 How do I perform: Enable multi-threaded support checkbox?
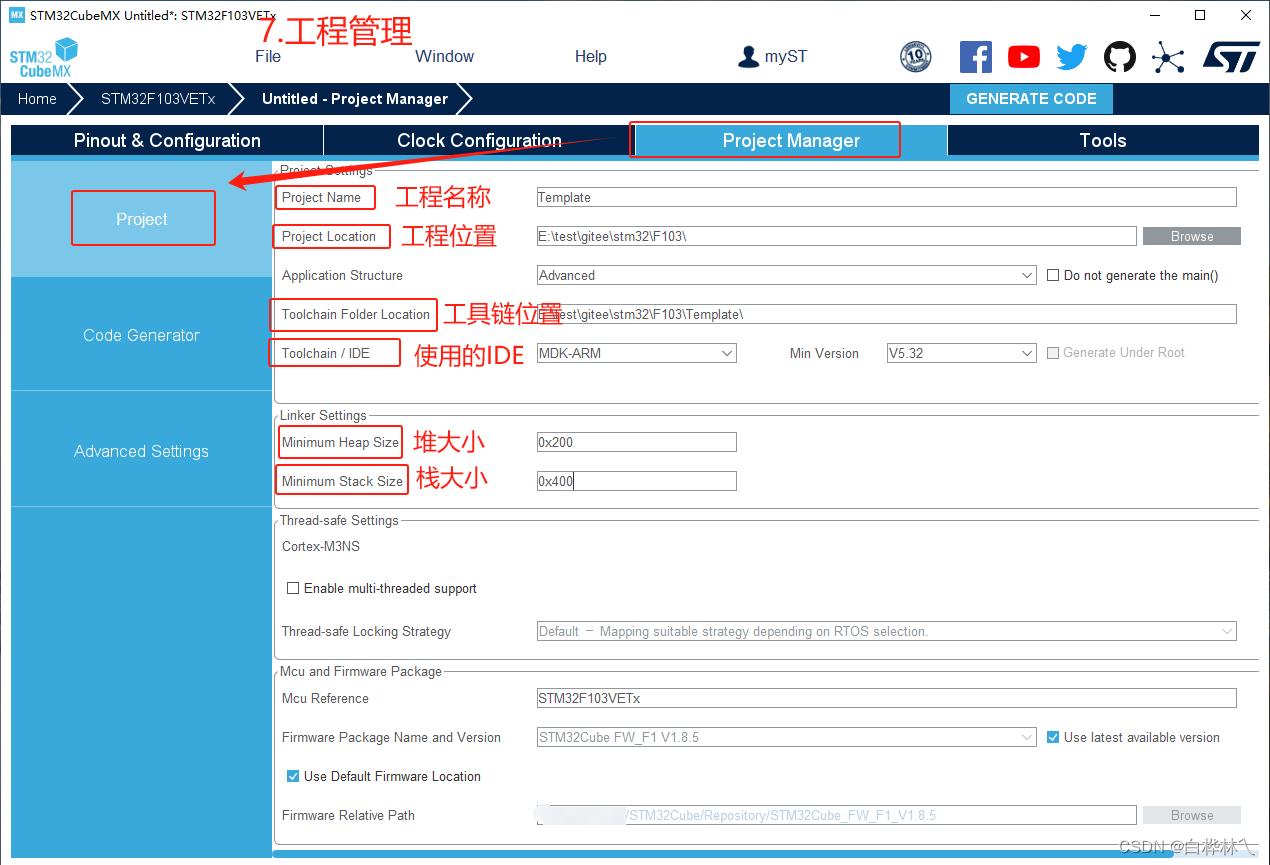293,588
